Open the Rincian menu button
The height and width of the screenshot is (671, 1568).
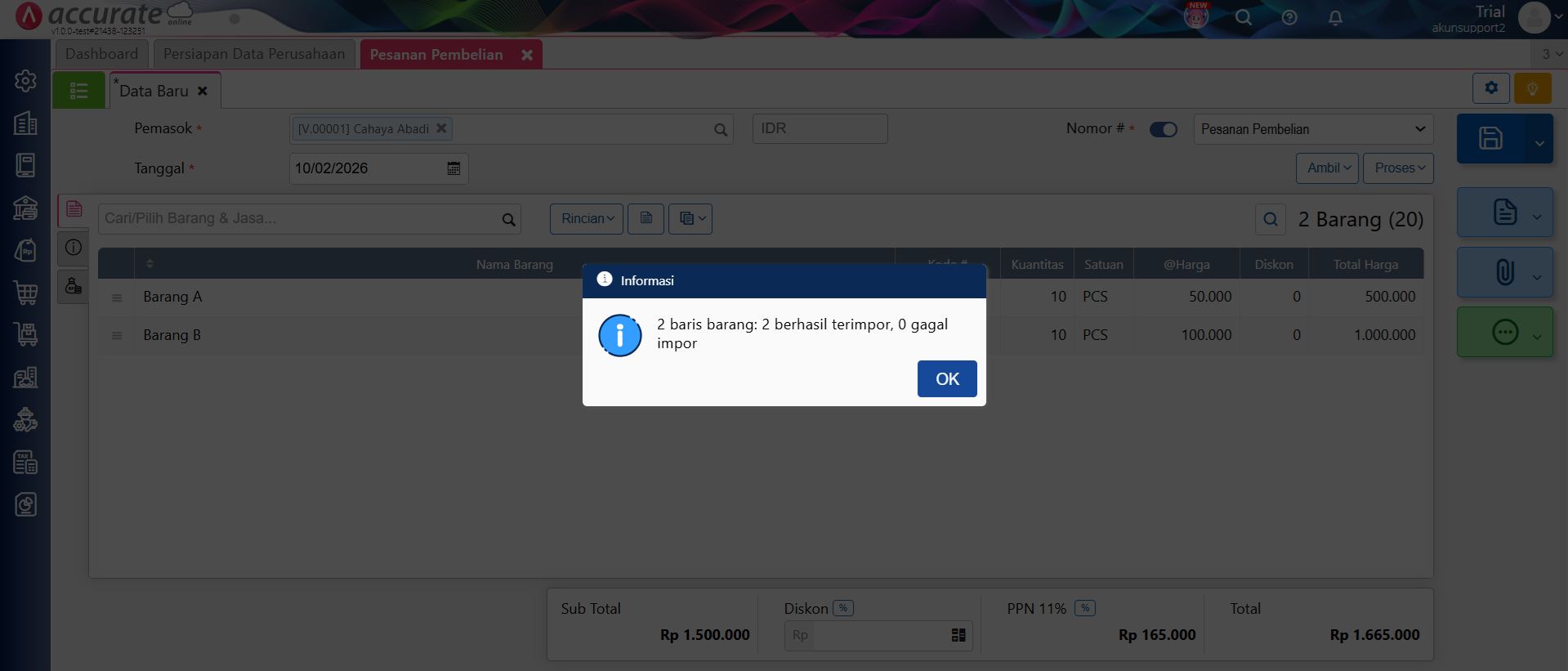click(587, 219)
